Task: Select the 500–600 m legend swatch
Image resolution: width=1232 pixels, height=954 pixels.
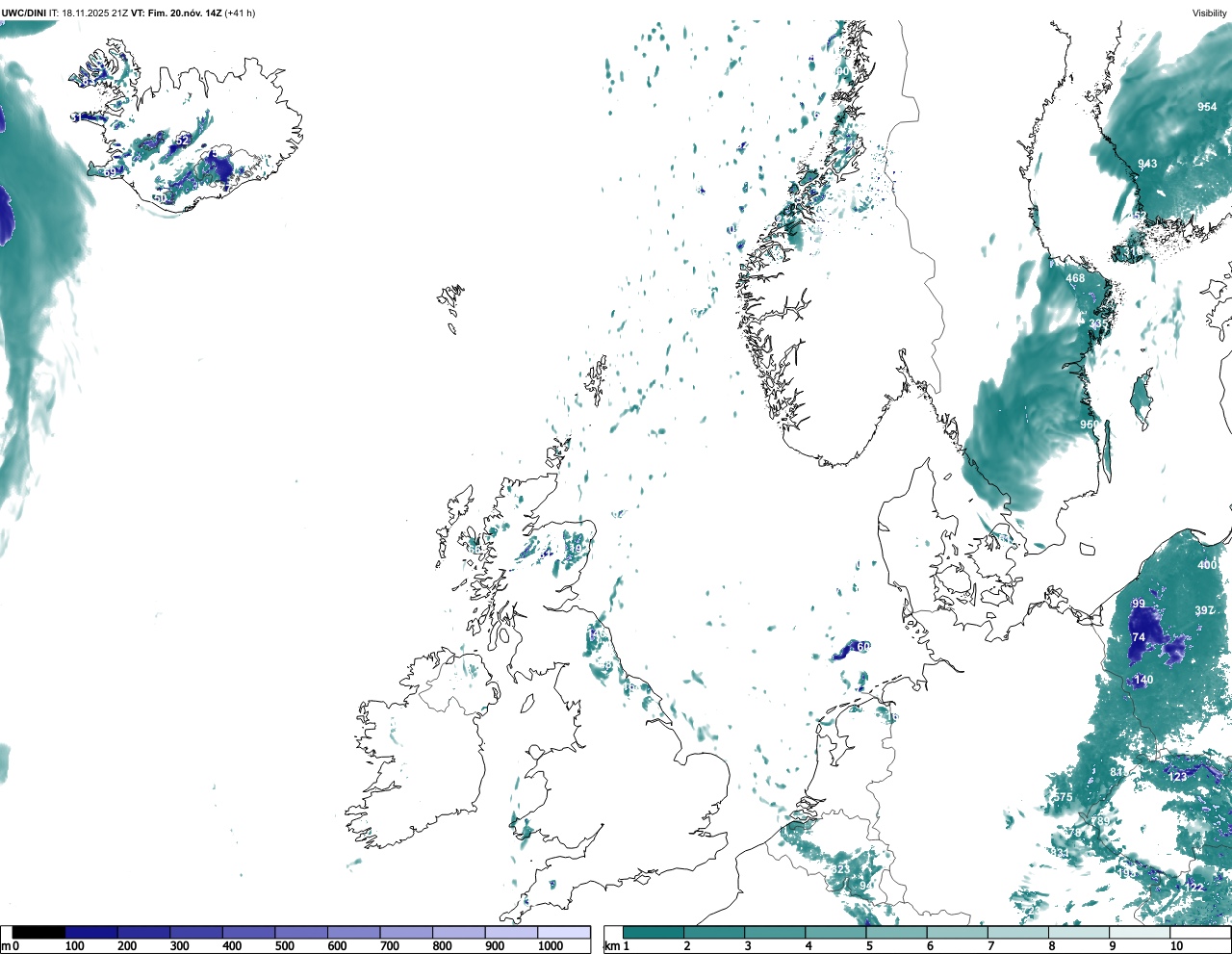Action: coord(301,932)
